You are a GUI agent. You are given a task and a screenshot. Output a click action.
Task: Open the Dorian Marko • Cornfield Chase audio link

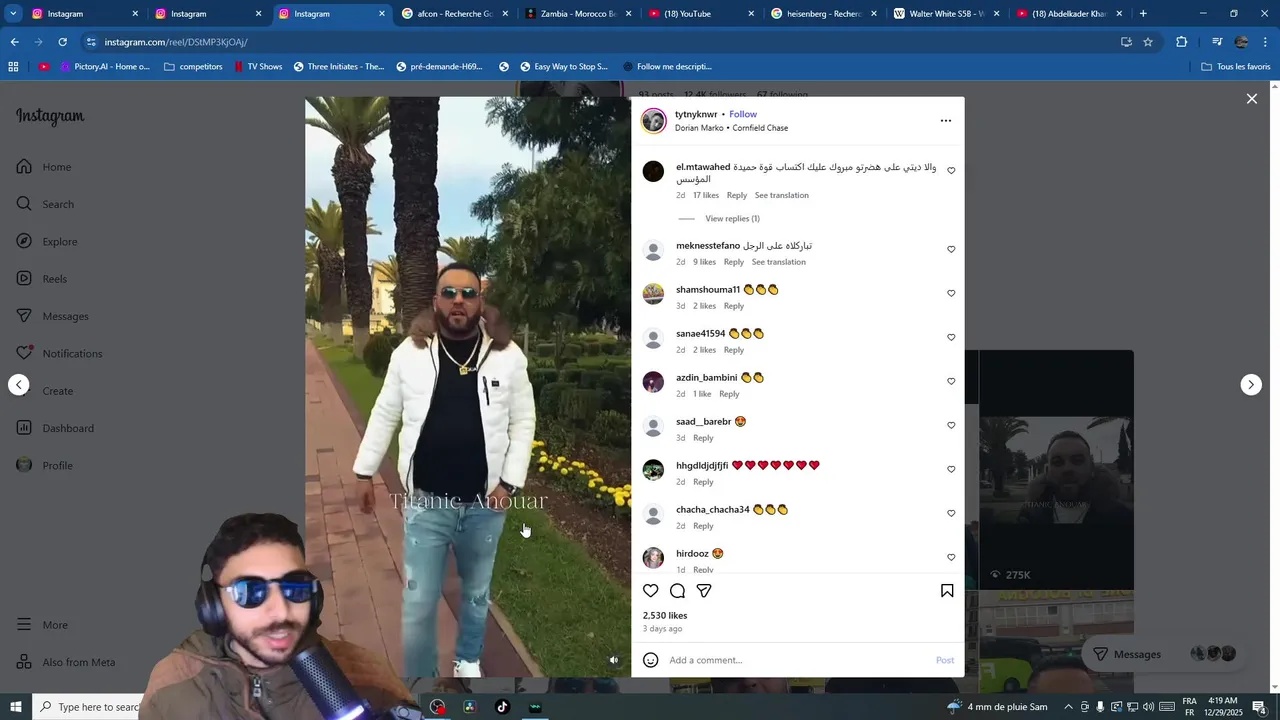731,128
